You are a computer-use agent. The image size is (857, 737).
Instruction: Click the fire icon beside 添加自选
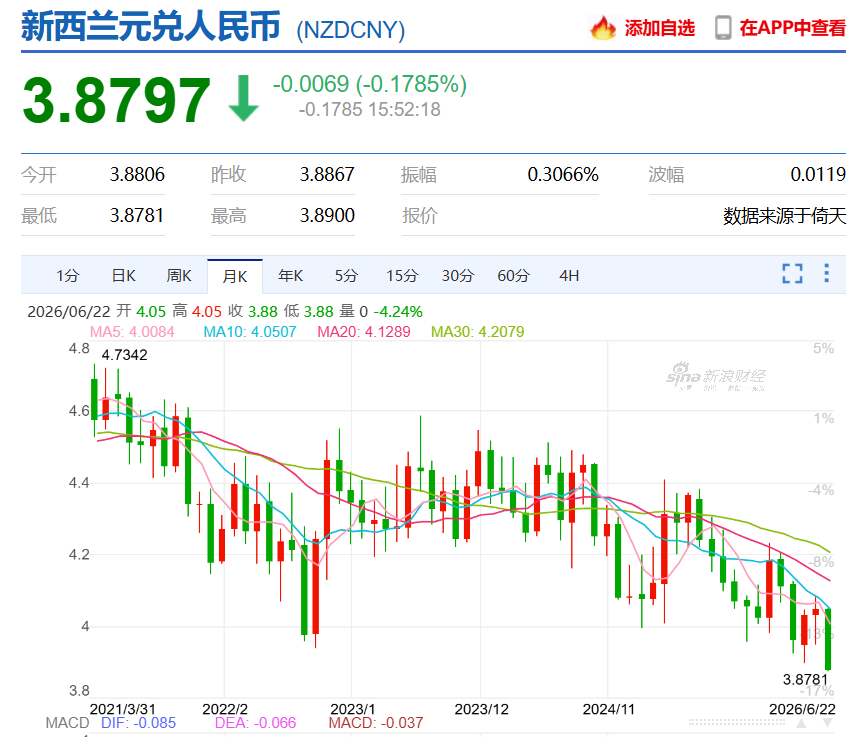pos(603,28)
